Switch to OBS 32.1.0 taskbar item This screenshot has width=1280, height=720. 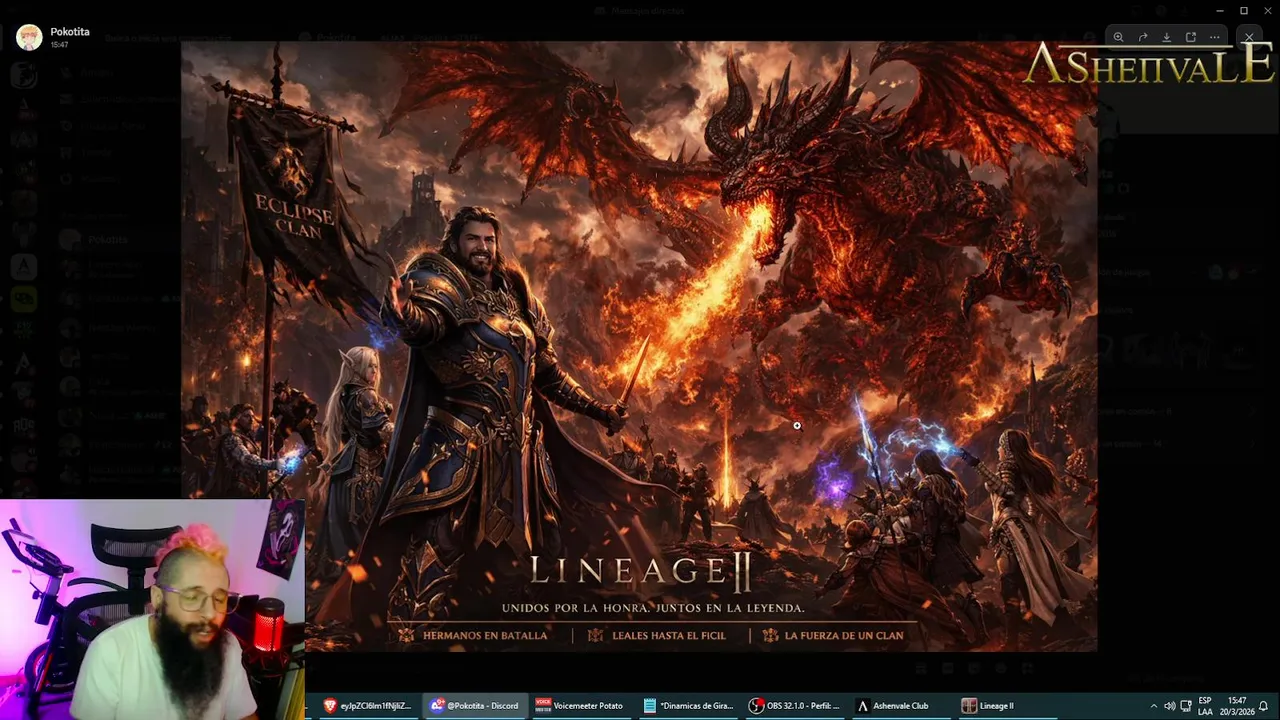[x=796, y=706]
